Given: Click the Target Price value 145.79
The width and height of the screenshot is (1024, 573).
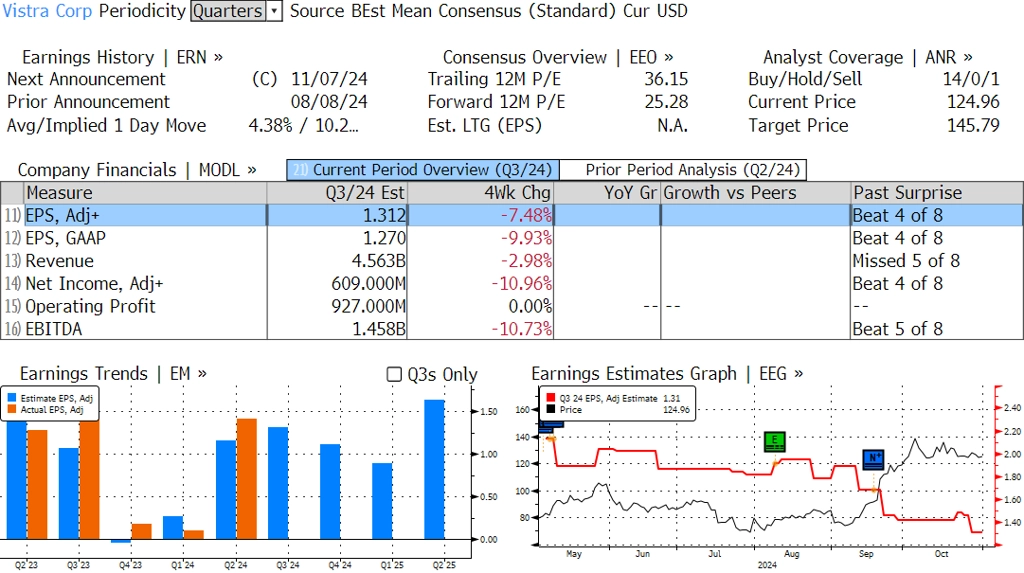Looking at the screenshot, I should [973, 125].
